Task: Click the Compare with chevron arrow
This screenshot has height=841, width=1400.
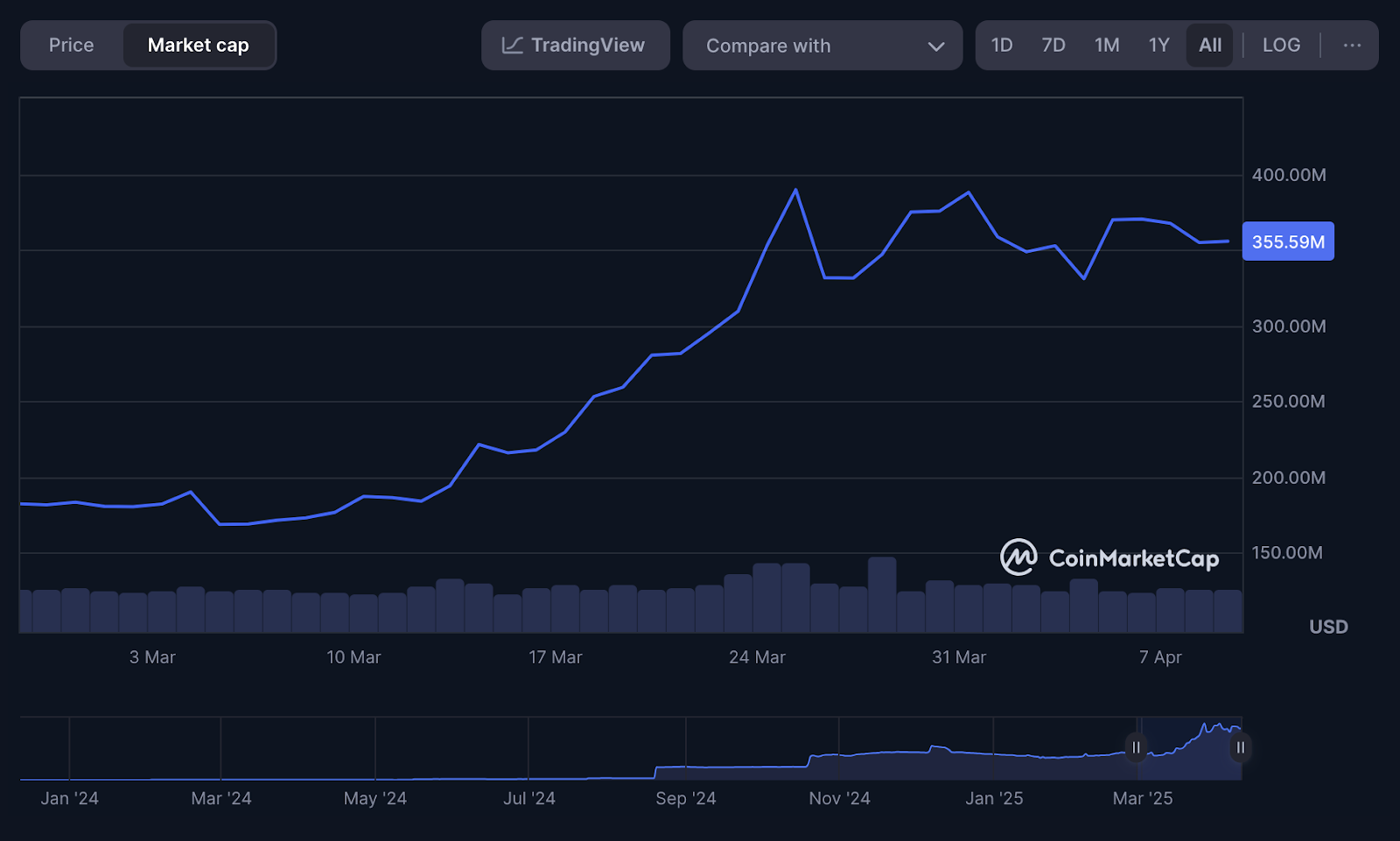Action: point(936,46)
